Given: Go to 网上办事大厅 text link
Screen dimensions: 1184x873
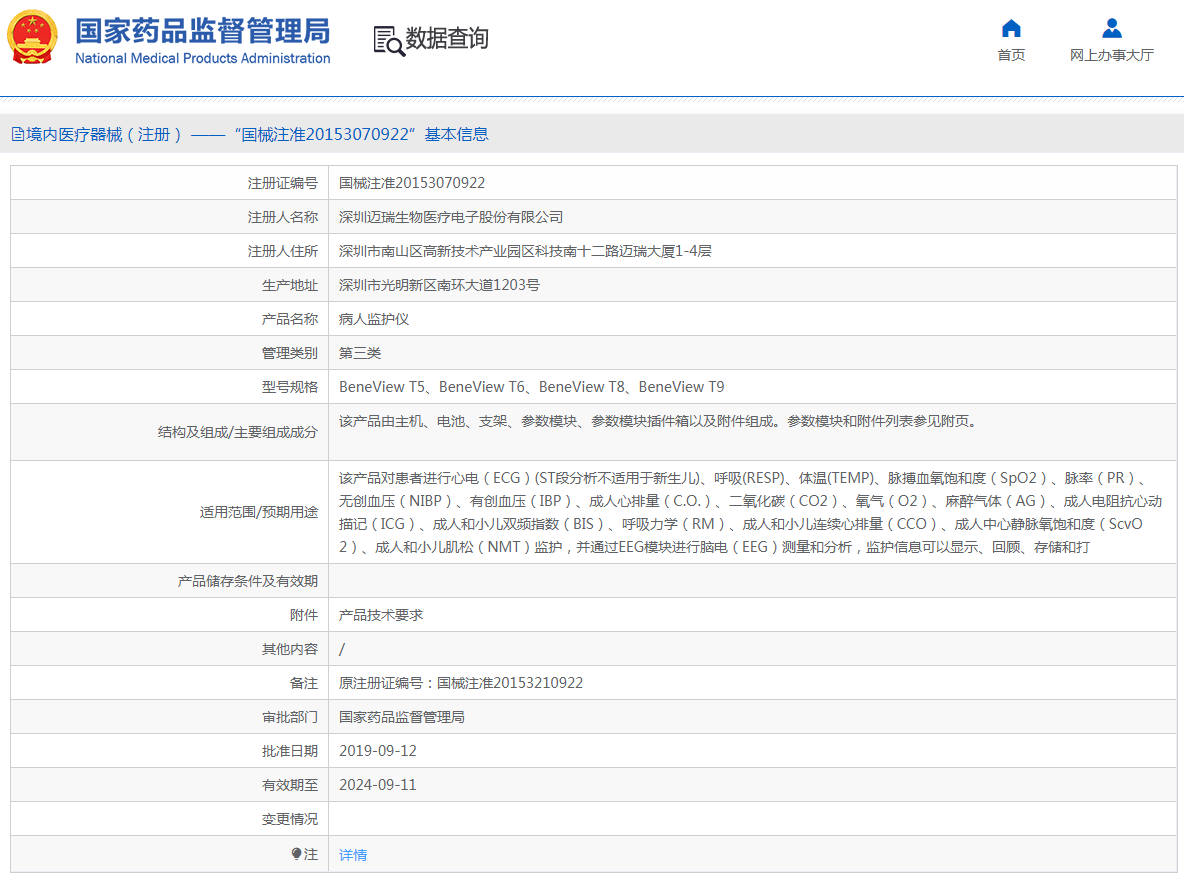Looking at the screenshot, I should [1111, 55].
